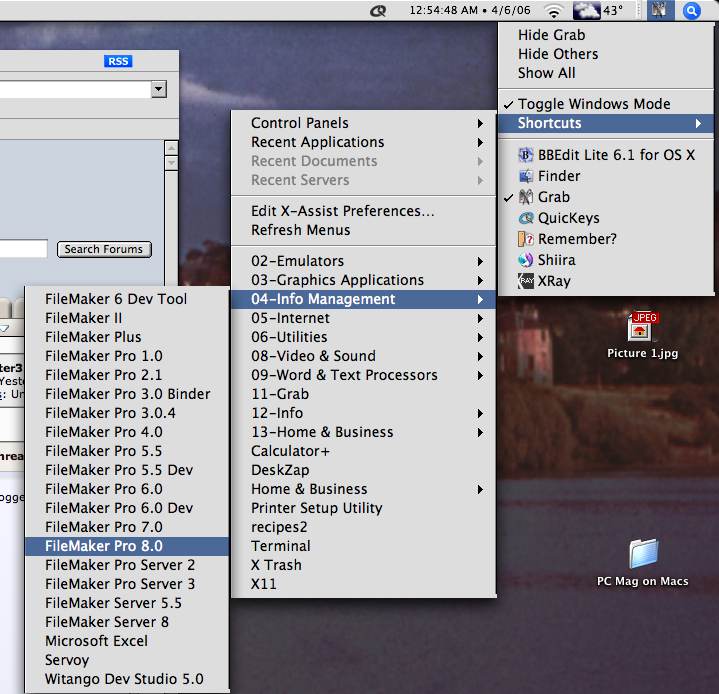This screenshot has width=719, height=694.
Task: Launch FileMaker Server 8
Action: 127,622
